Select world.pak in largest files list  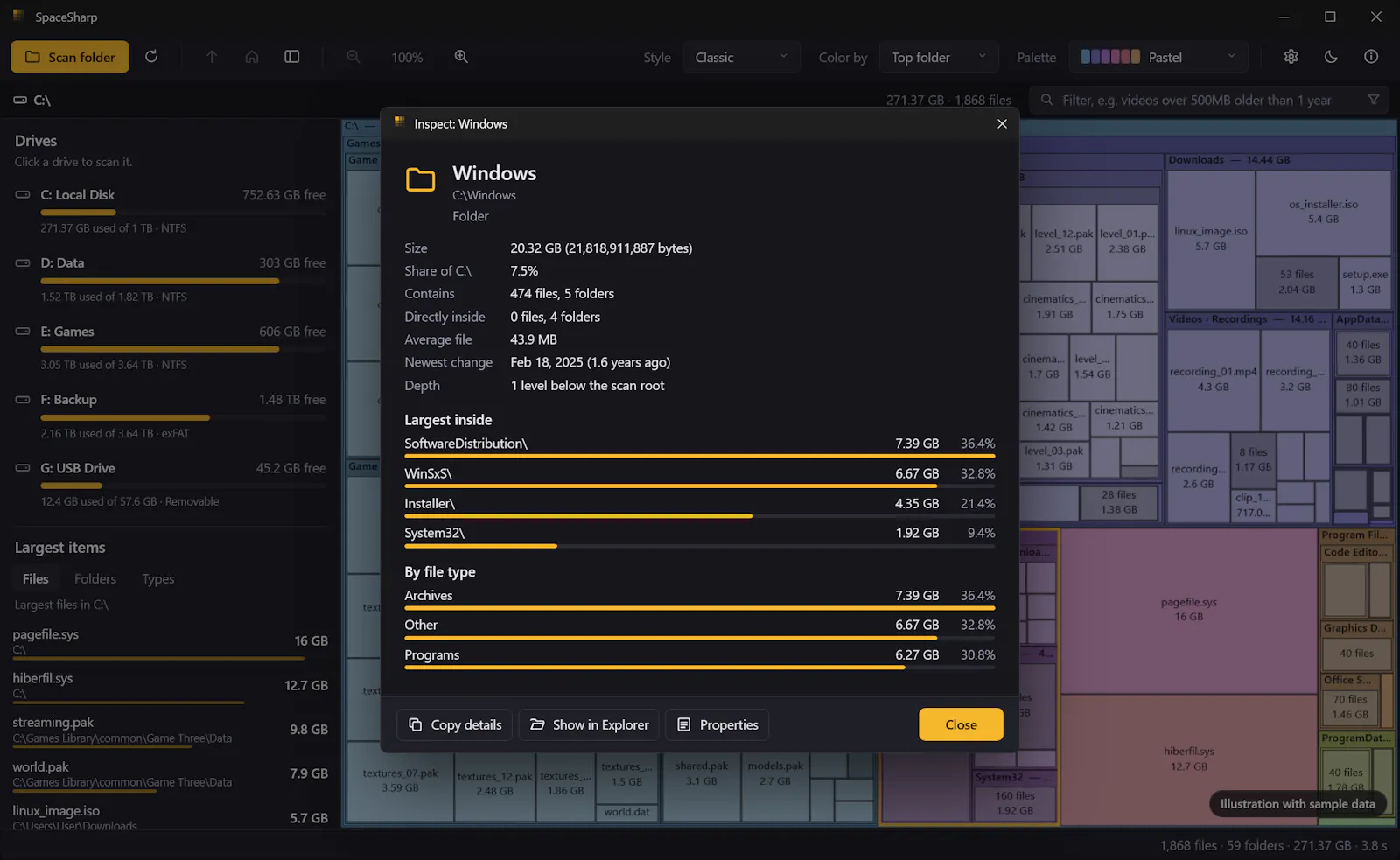tap(170, 774)
